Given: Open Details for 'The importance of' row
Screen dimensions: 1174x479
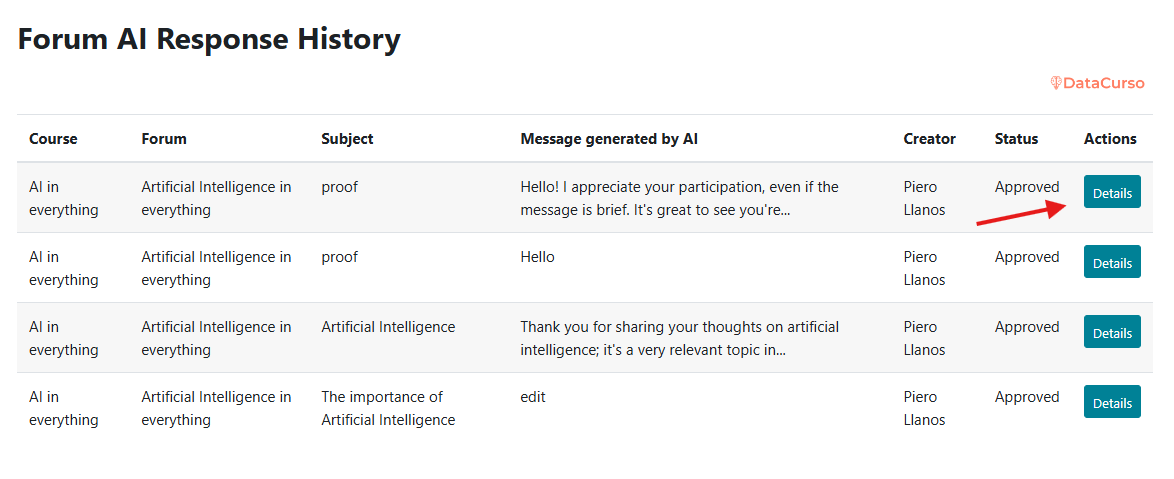Looking at the screenshot, I should [1112, 403].
